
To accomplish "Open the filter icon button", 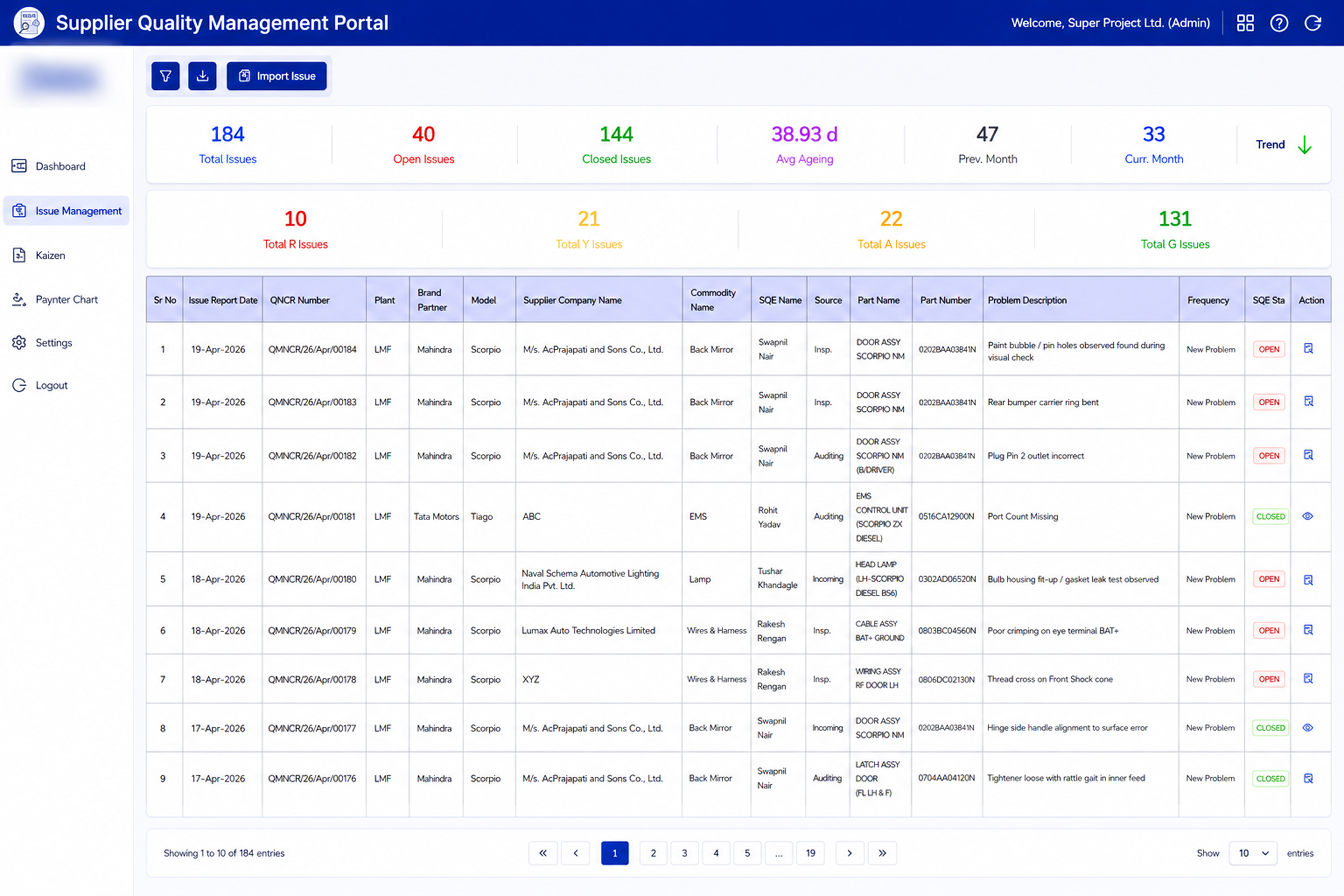I will tap(166, 76).
